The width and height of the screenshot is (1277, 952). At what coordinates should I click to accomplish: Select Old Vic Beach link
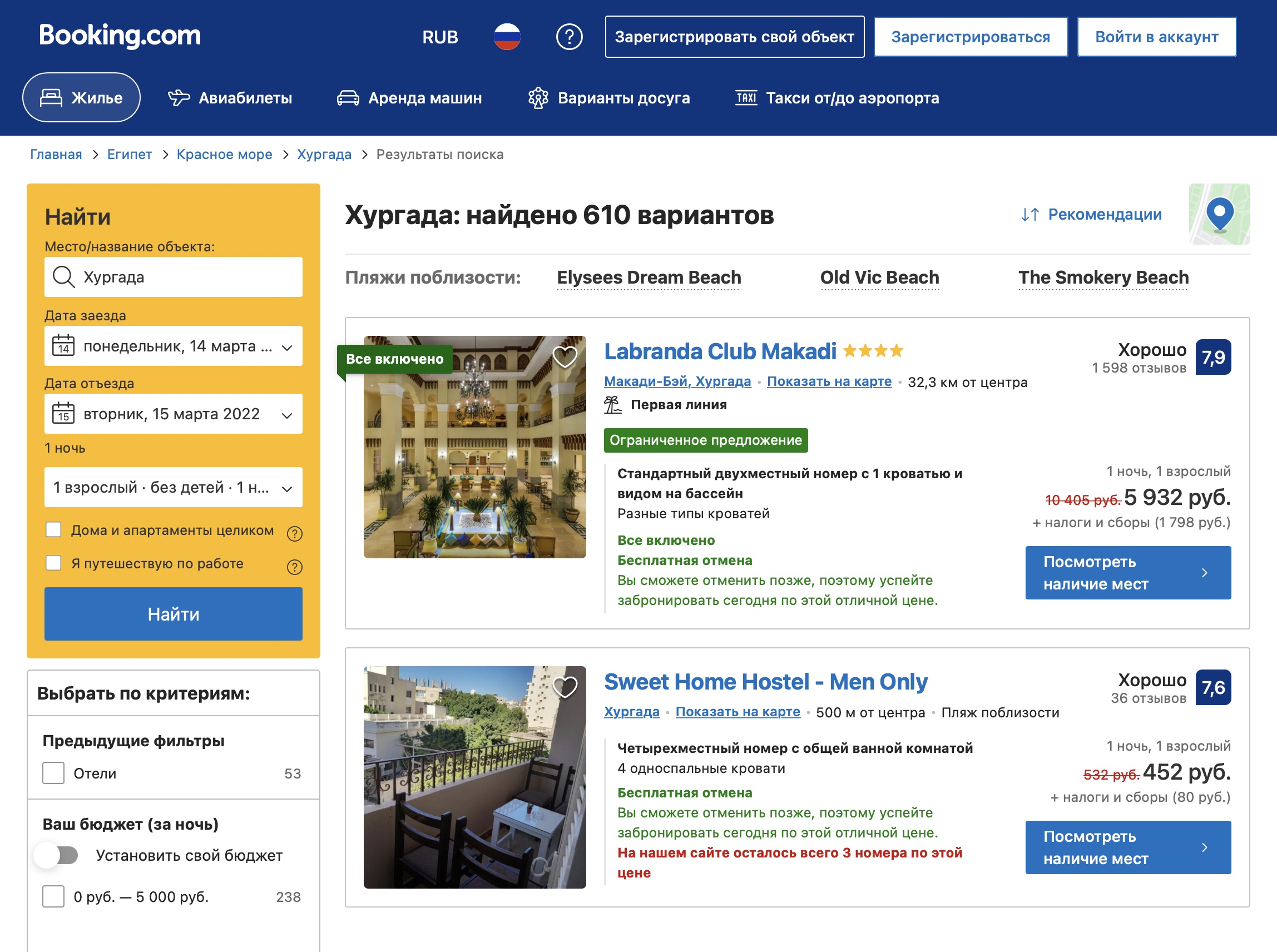click(x=879, y=278)
